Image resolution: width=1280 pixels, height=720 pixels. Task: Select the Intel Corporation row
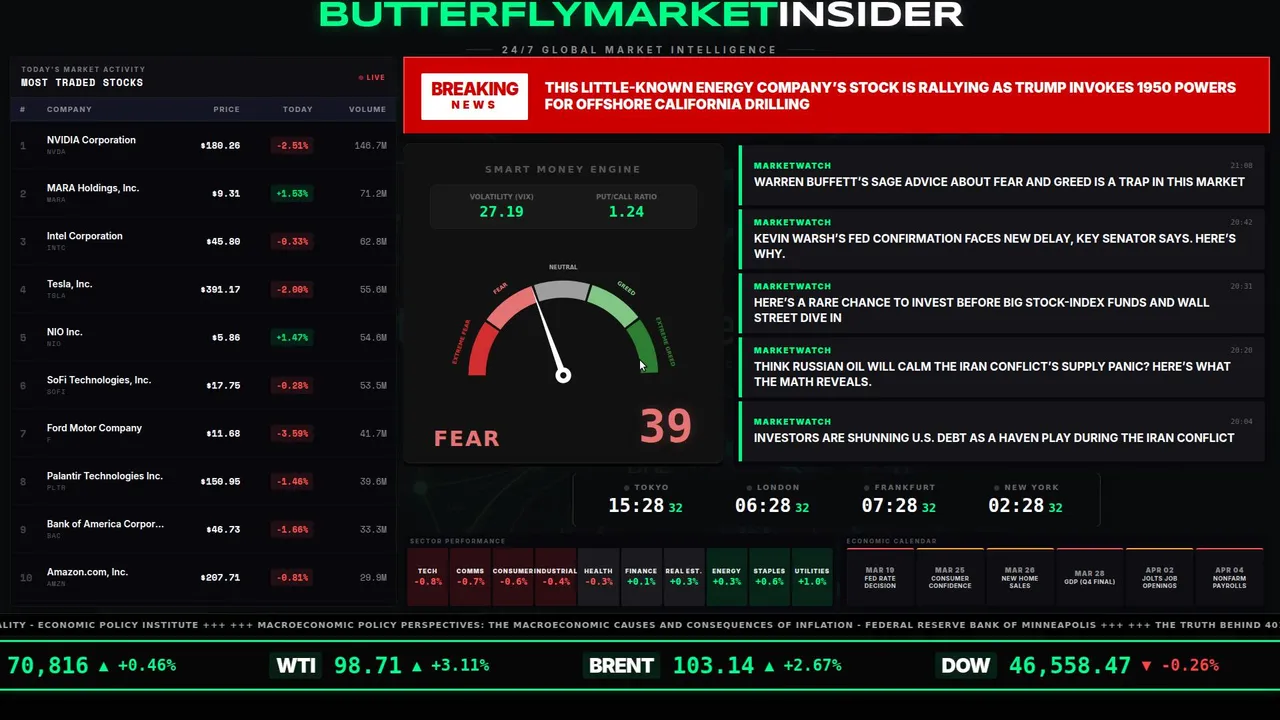click(x=203, y=241)
